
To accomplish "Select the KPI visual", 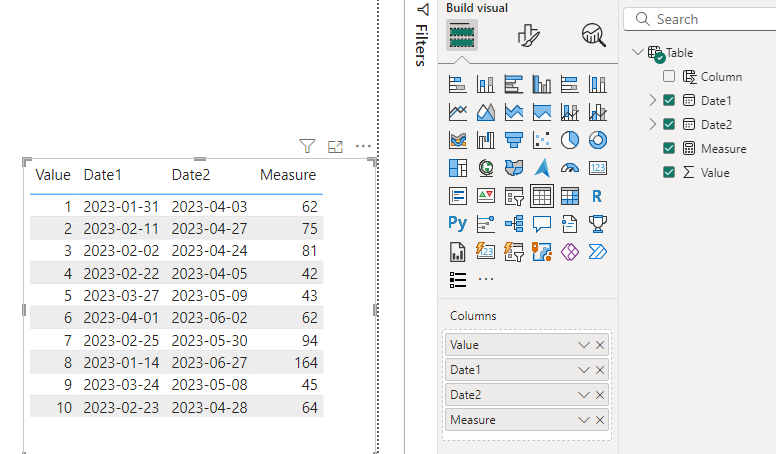I will pos(485,196).
